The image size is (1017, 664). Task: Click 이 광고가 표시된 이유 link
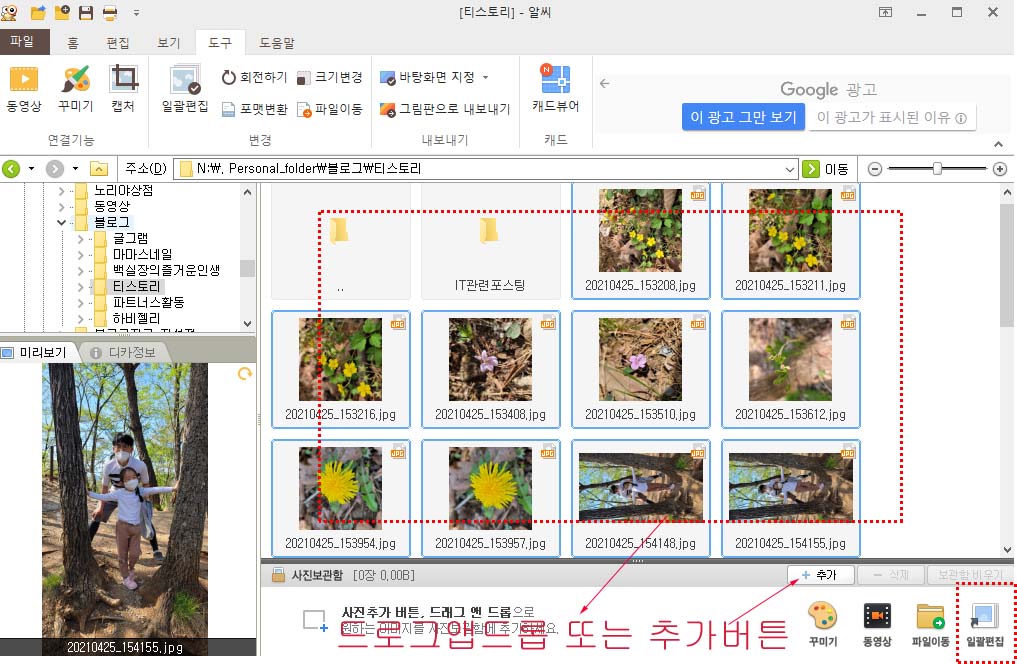pyautogui.click(x=892, y=118)
